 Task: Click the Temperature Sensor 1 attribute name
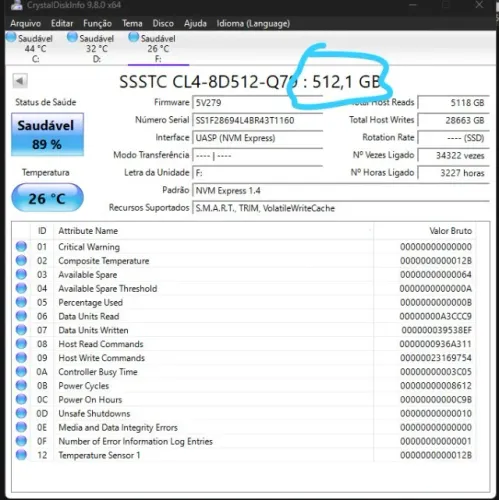click(99, 455)
